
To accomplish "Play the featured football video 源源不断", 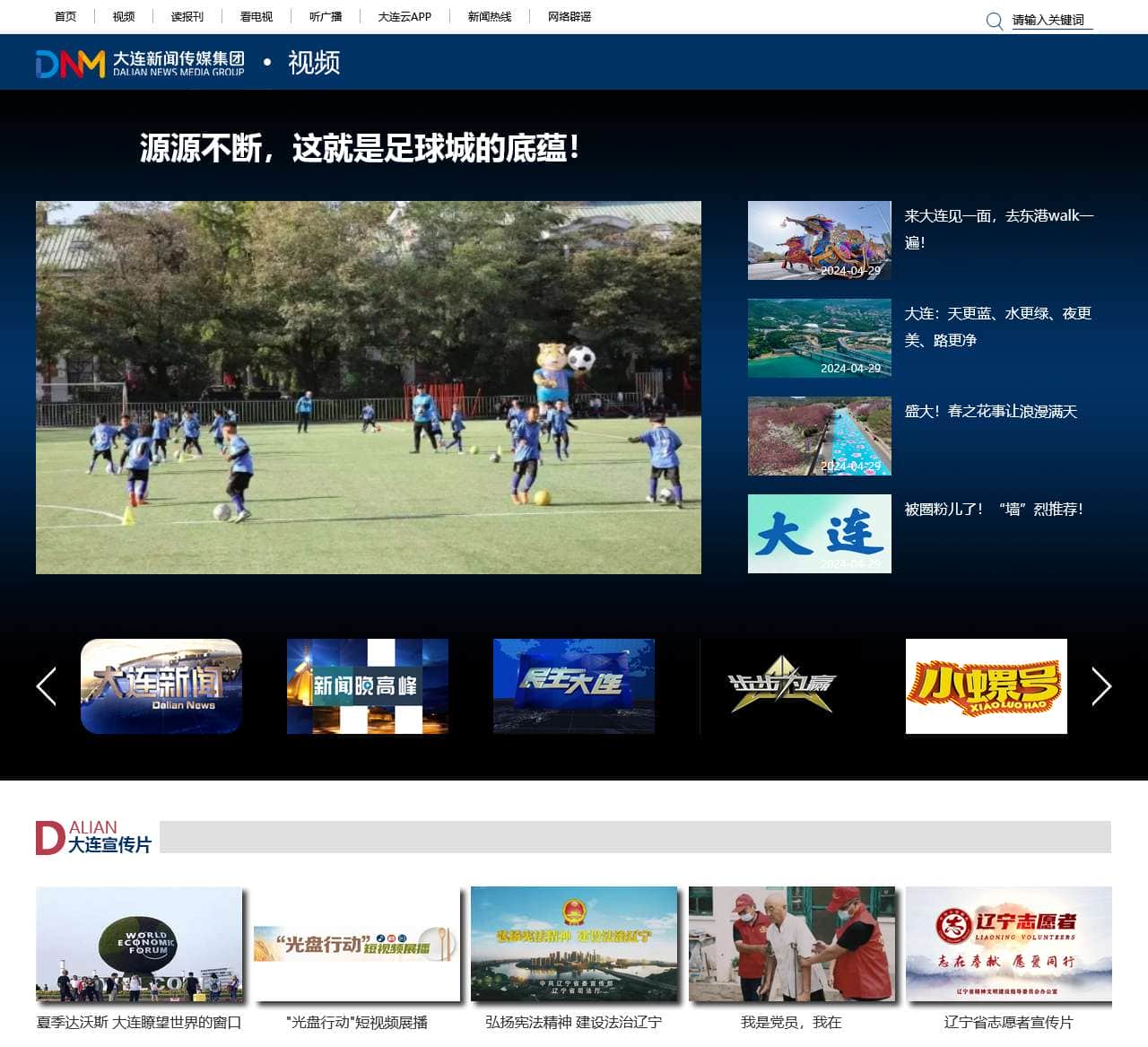I will 369,386.
